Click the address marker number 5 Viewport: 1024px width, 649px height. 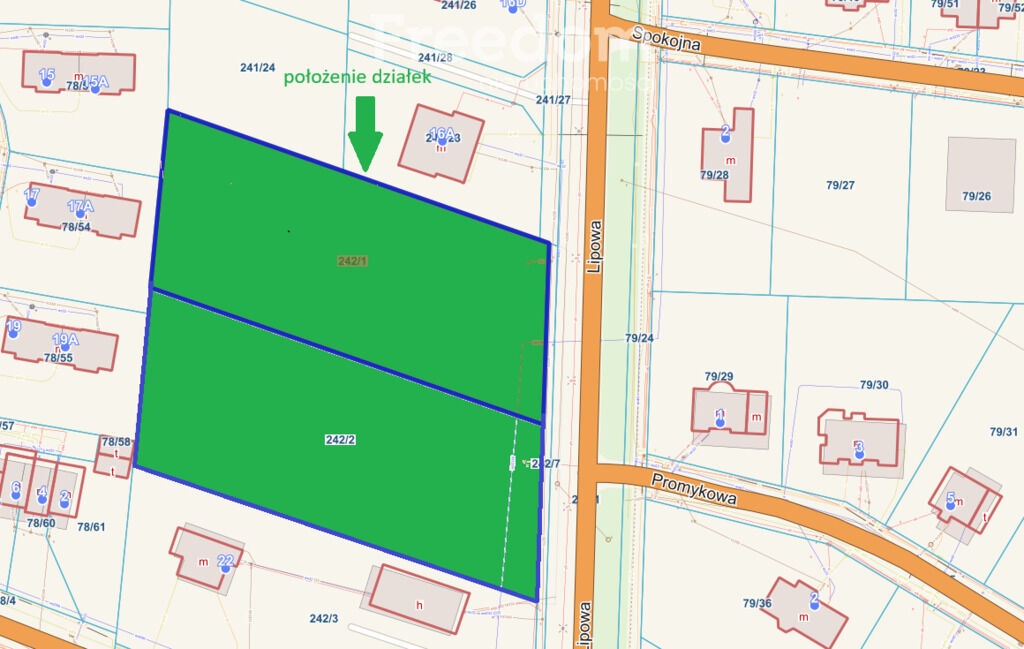pos(950,498)
